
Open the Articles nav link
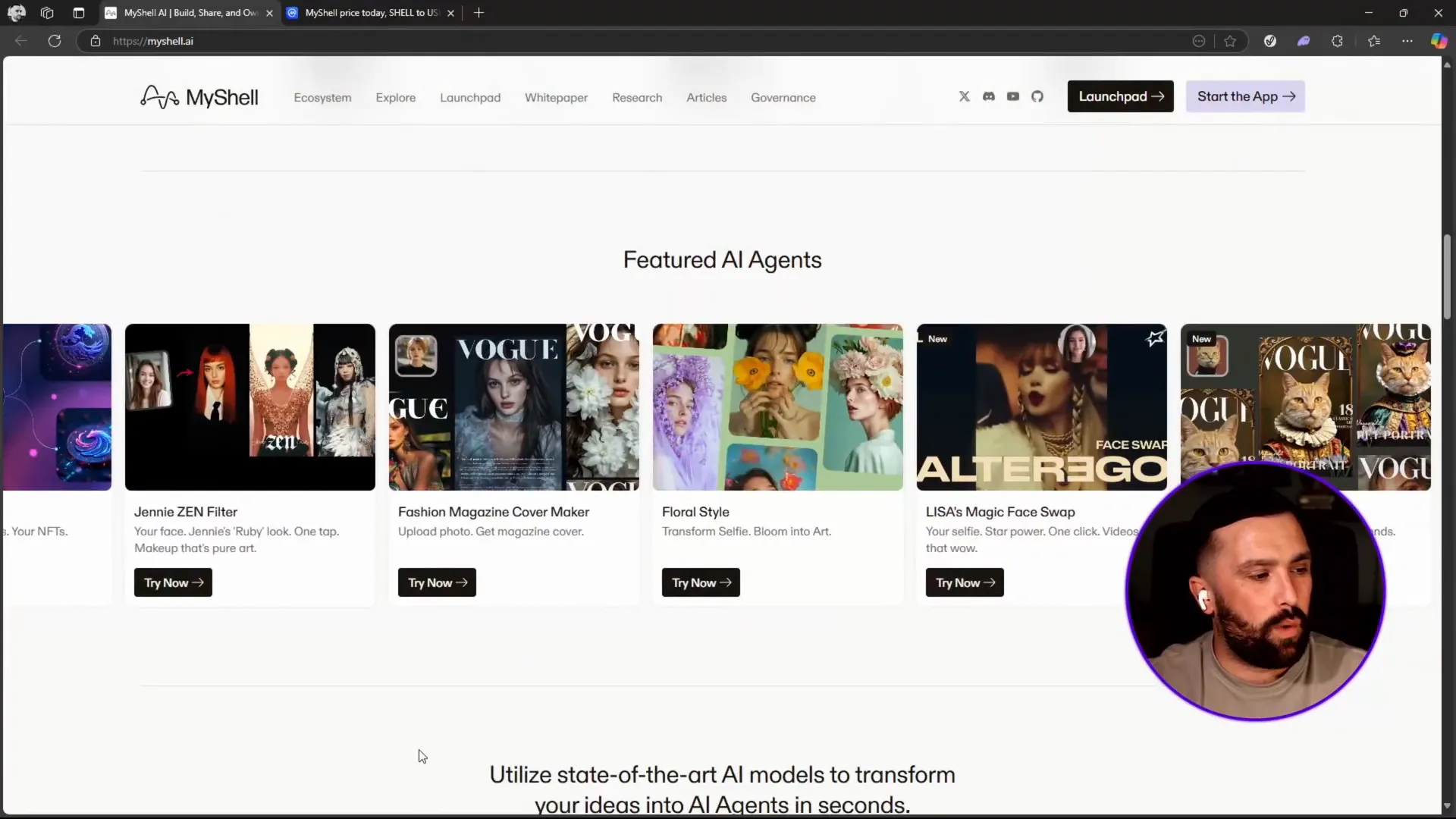tap(706, 98)
